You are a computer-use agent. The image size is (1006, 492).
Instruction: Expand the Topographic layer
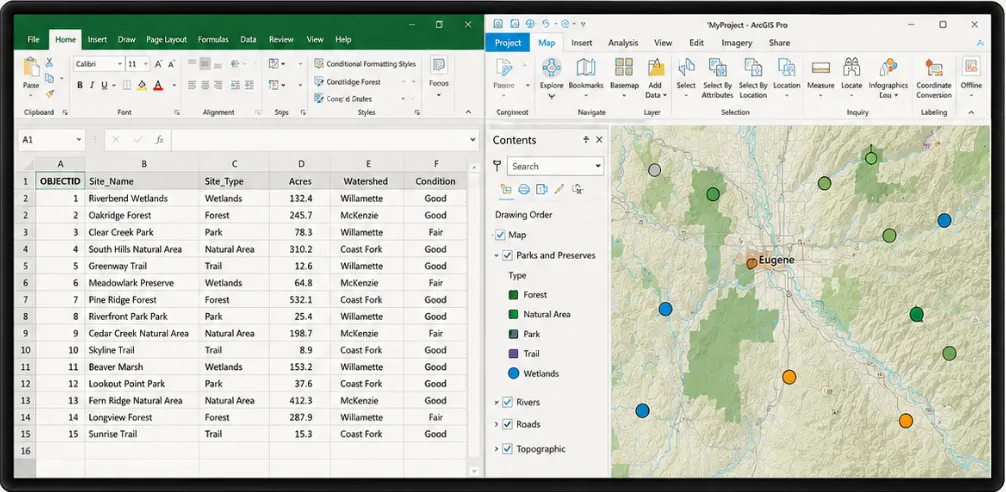(x=496, y=449)
